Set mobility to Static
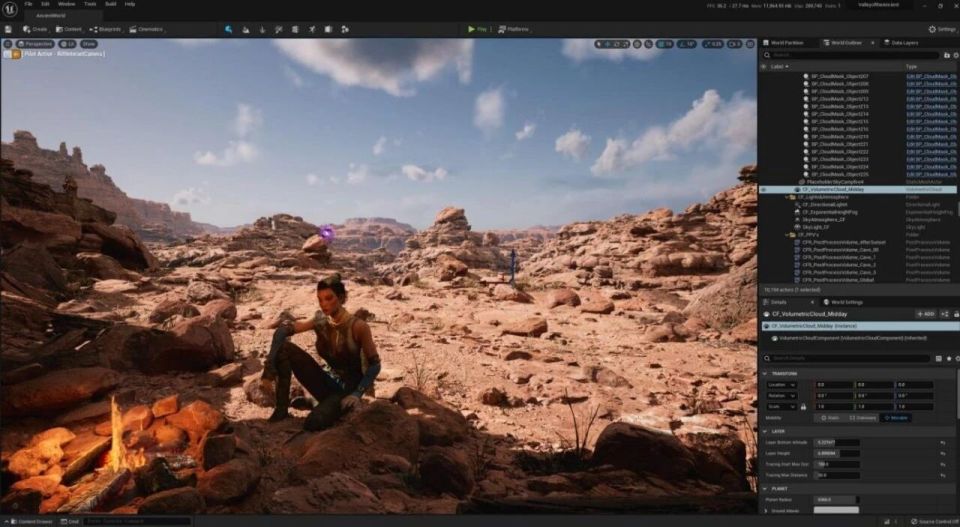This screenshot has height=527, width=960. [x=830, y=418]
